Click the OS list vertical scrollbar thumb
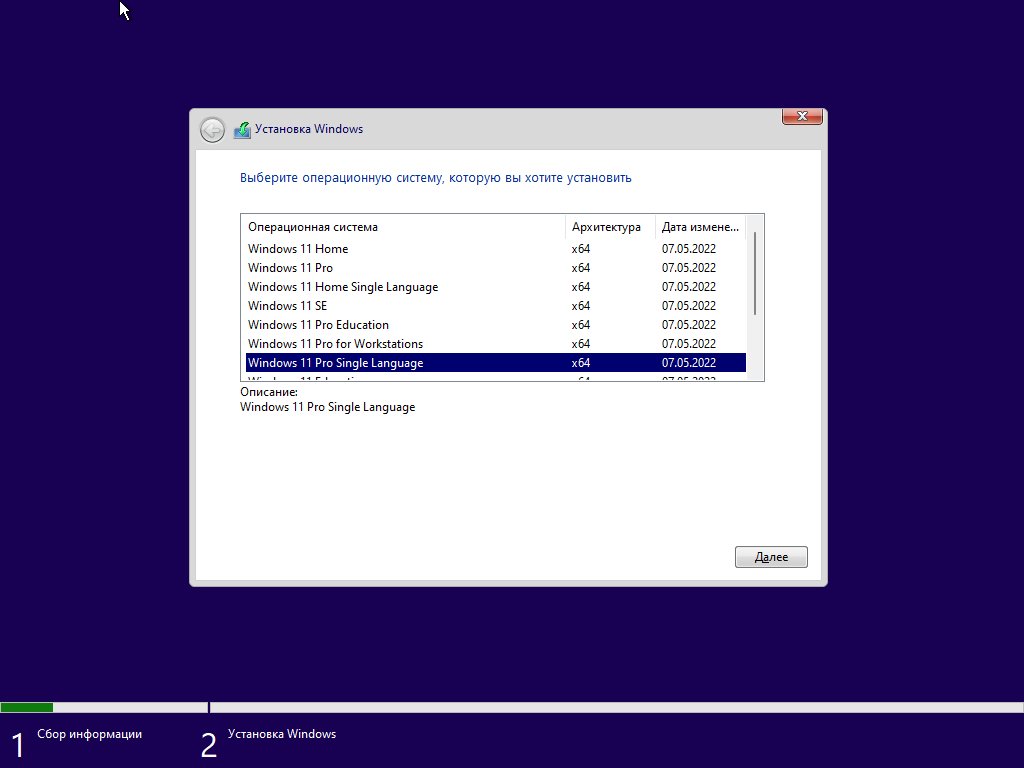This screenshot has height=768, width=1024. tap(755, 273)
